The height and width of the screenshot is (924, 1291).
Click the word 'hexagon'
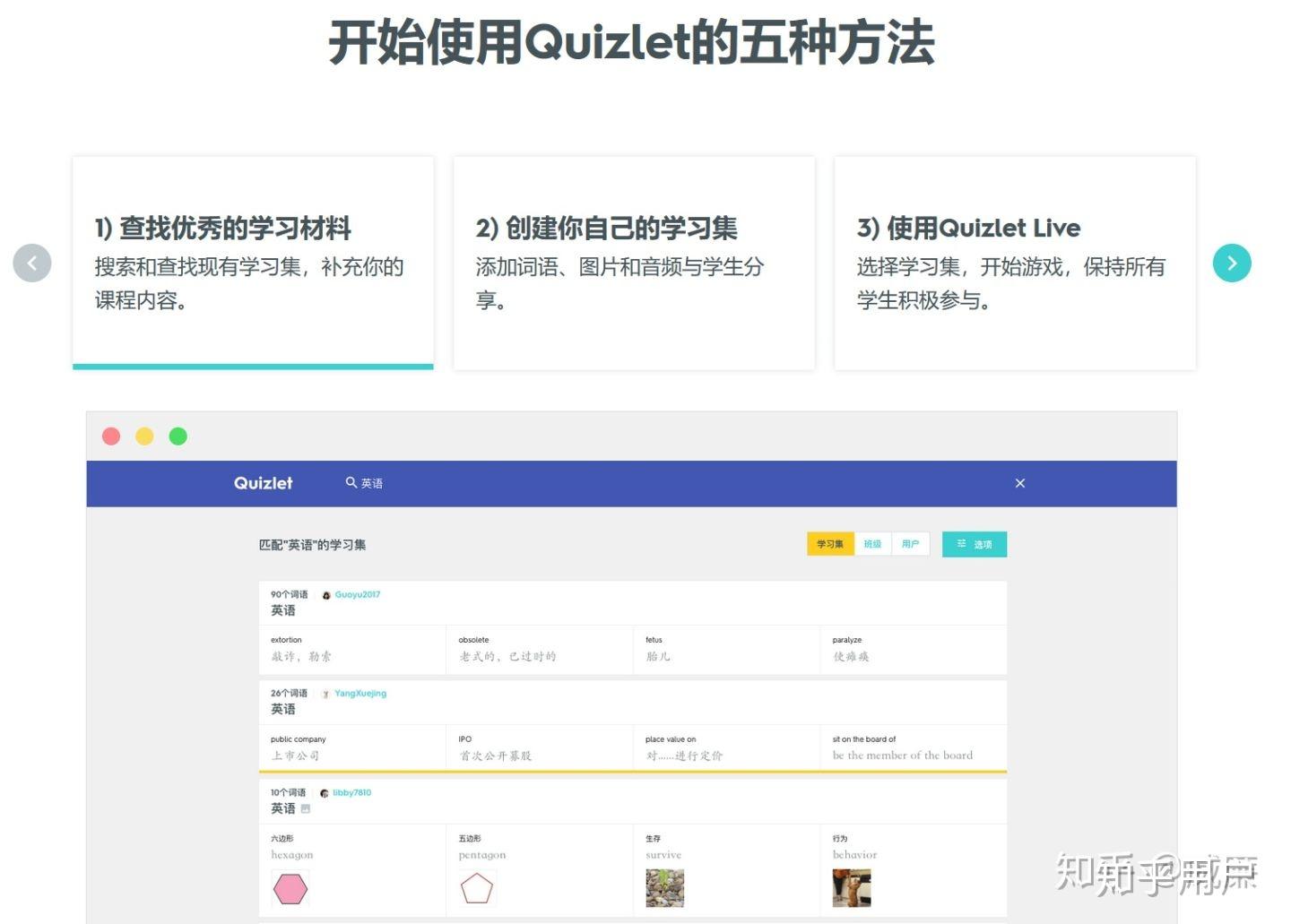(292, 855)
